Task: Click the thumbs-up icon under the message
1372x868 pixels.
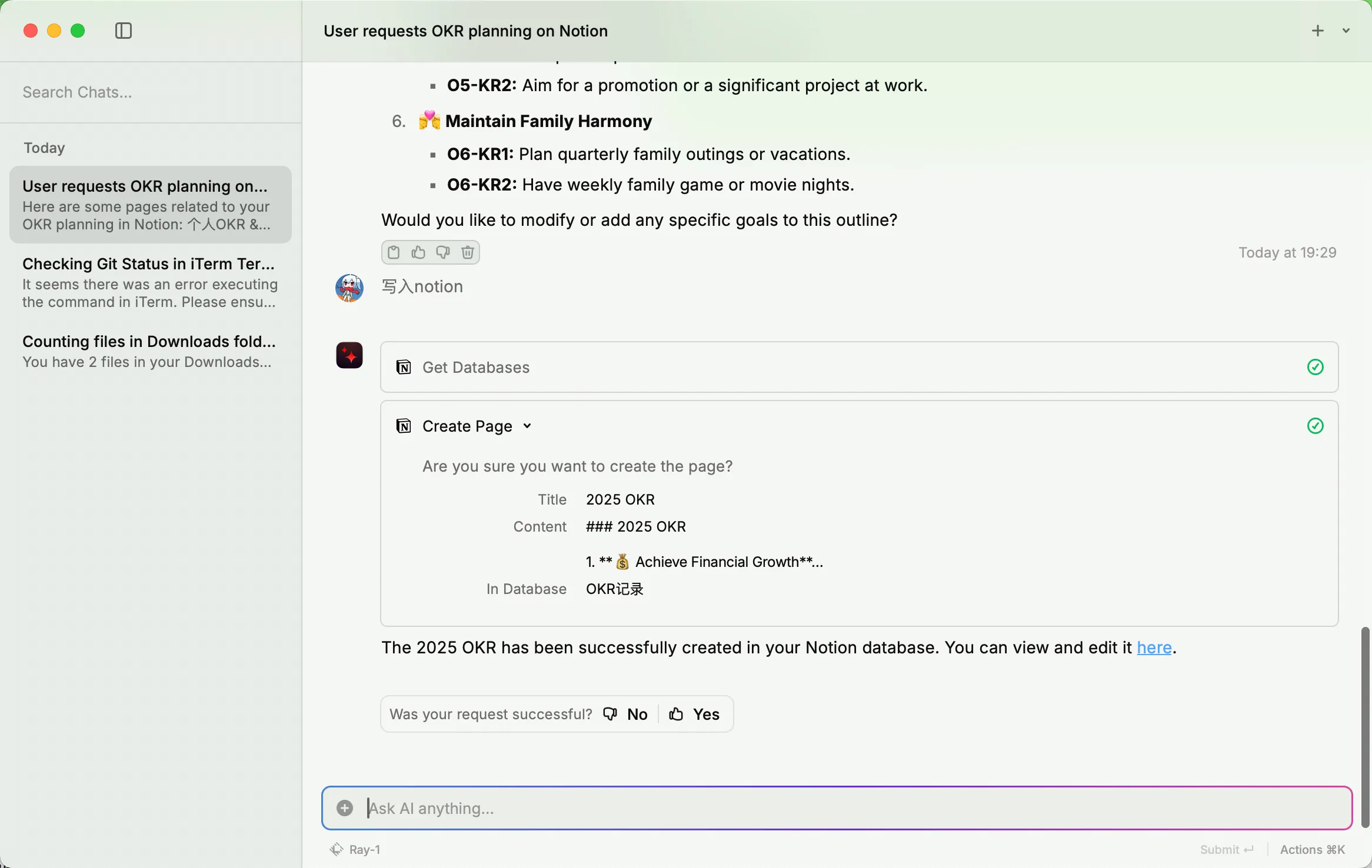Action: click(x=418, y=252)
